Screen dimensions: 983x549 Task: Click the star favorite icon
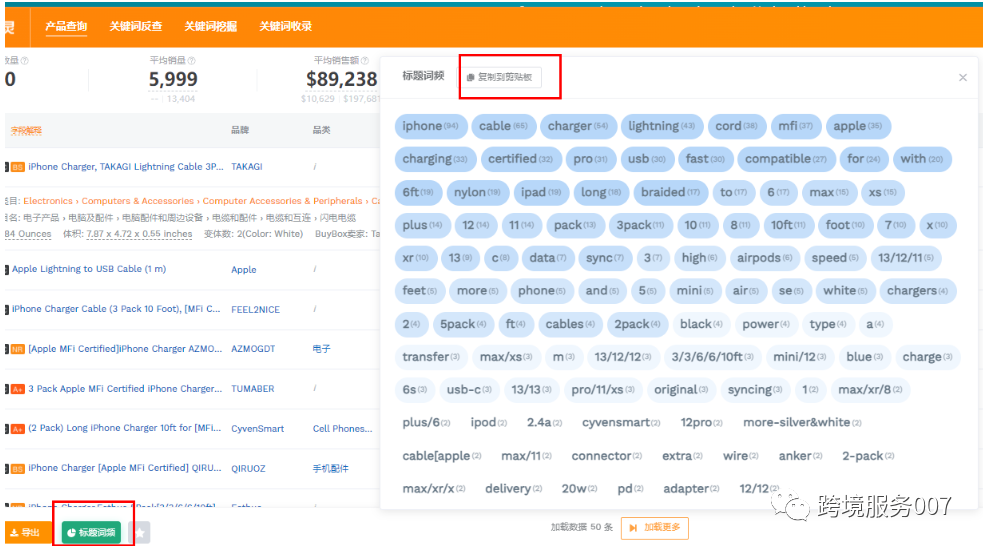pyautogui.click(x=140, y=533)
